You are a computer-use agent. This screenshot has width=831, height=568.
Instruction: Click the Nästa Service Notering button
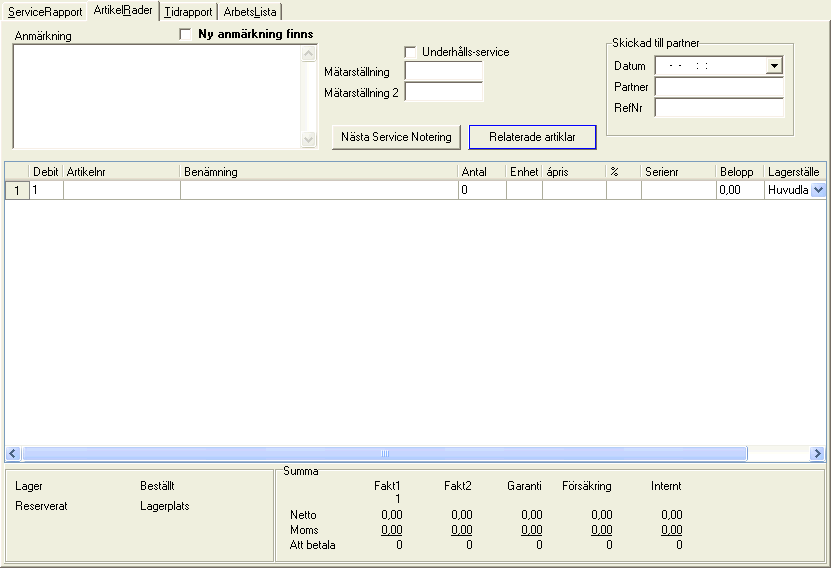[396, 137]
